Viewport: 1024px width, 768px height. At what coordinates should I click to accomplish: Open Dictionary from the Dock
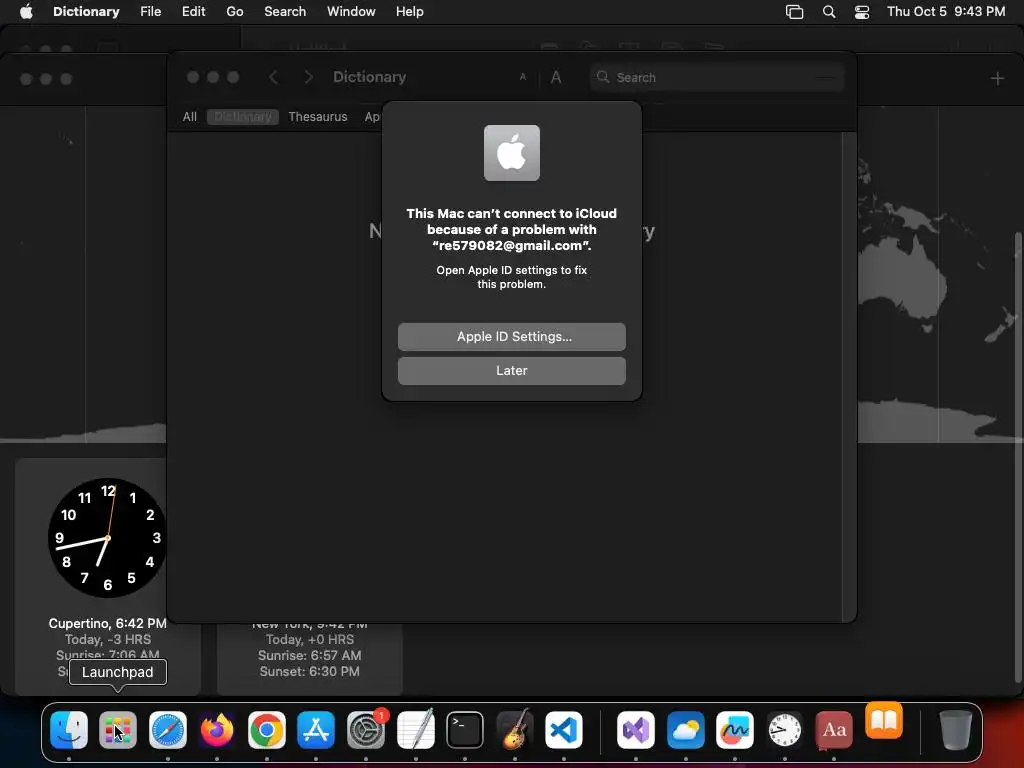coord(834,729)
